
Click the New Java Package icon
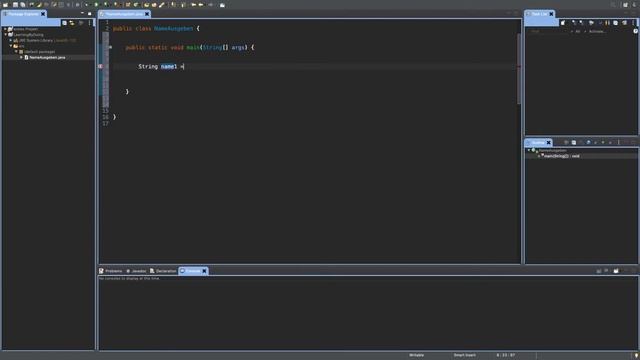(x=128, y=5)
